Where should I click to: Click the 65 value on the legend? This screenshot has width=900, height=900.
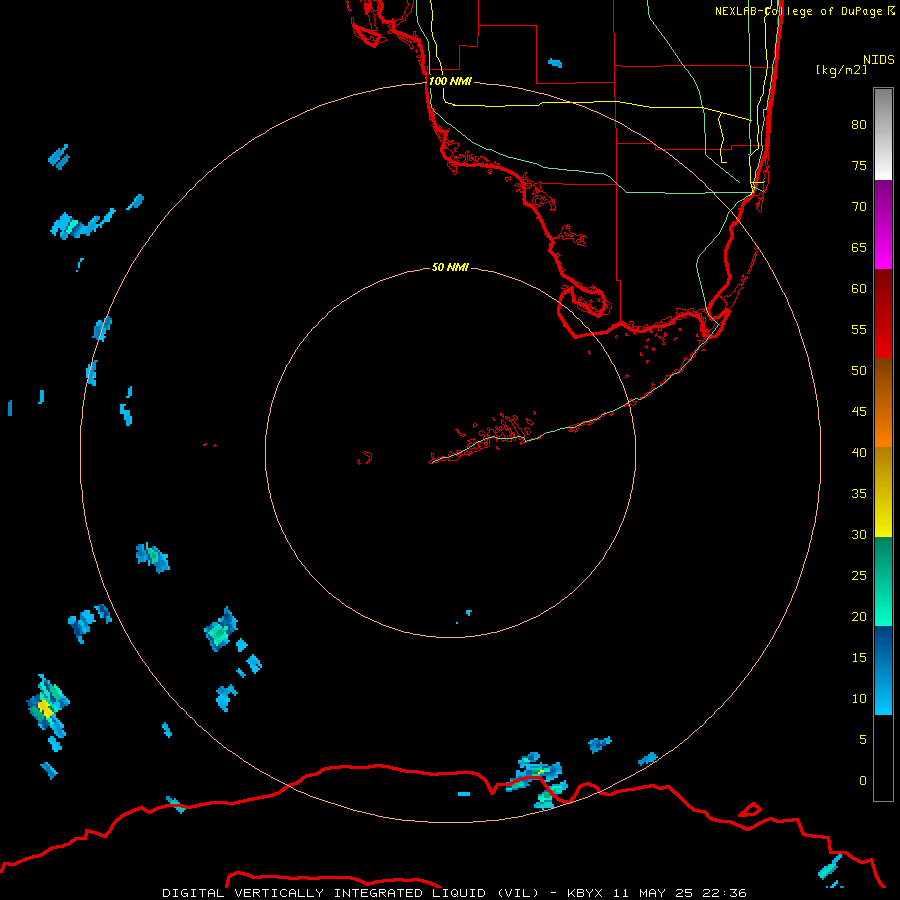[x=859, y=248]
